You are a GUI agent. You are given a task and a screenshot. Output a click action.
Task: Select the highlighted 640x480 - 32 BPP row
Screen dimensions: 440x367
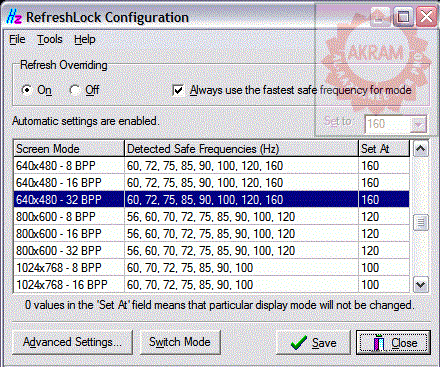(x=212, y=200)
